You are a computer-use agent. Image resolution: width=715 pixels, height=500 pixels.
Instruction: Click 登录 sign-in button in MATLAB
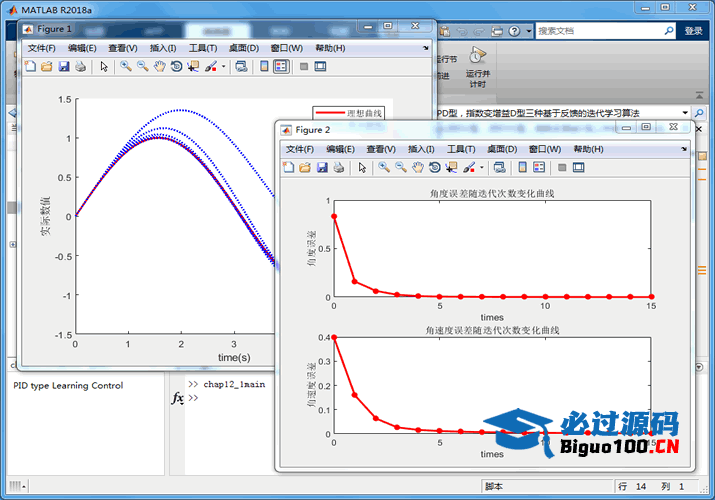point(694,31)
